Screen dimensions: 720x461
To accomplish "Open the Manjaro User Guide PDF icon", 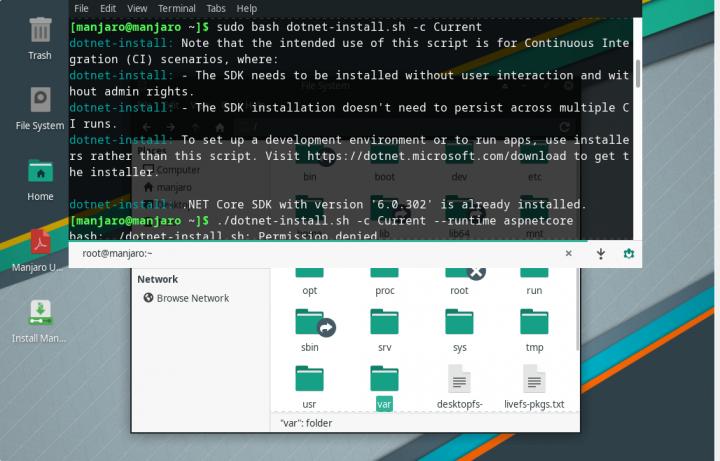I will [39, 250].
